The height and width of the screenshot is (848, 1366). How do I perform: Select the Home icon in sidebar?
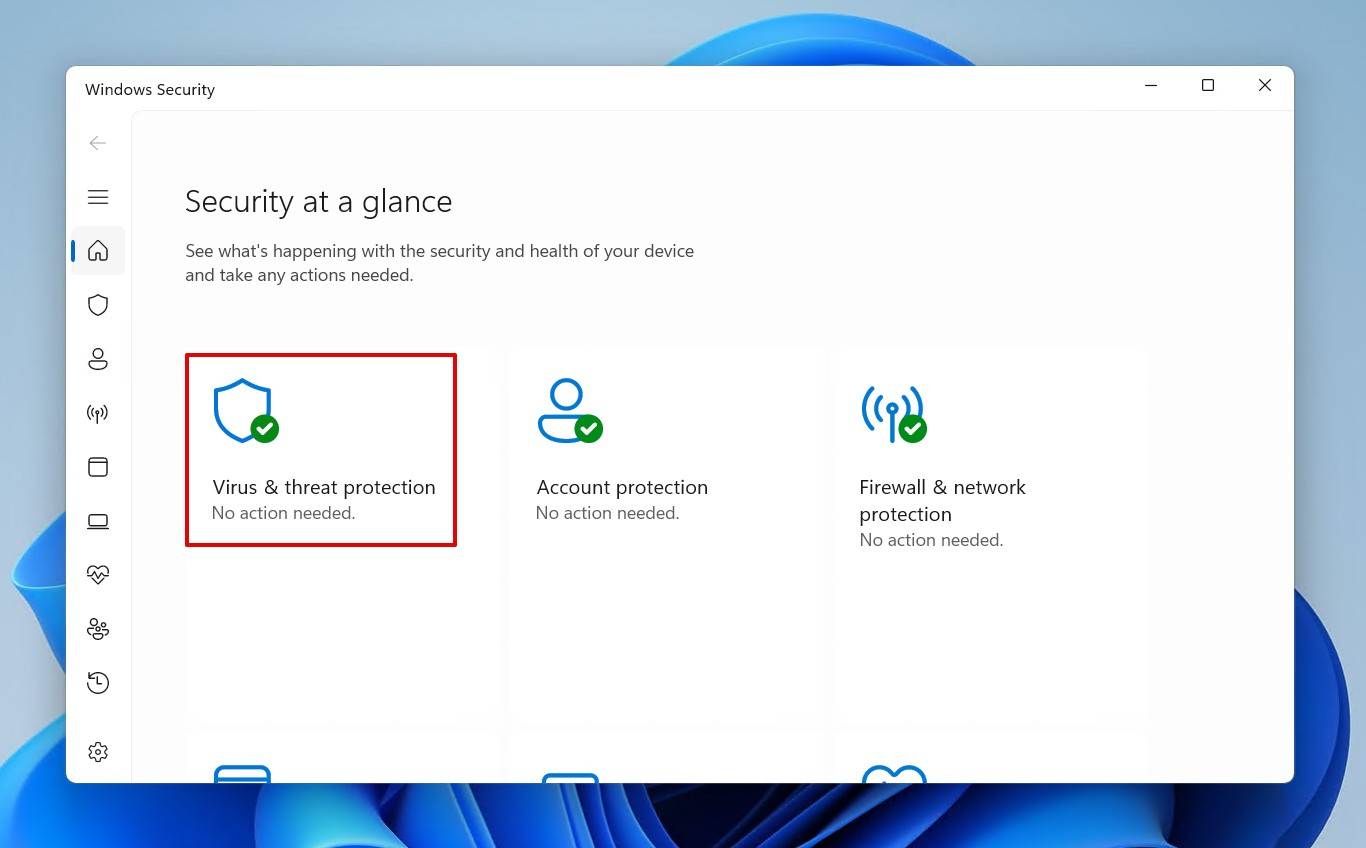point(98,251)
